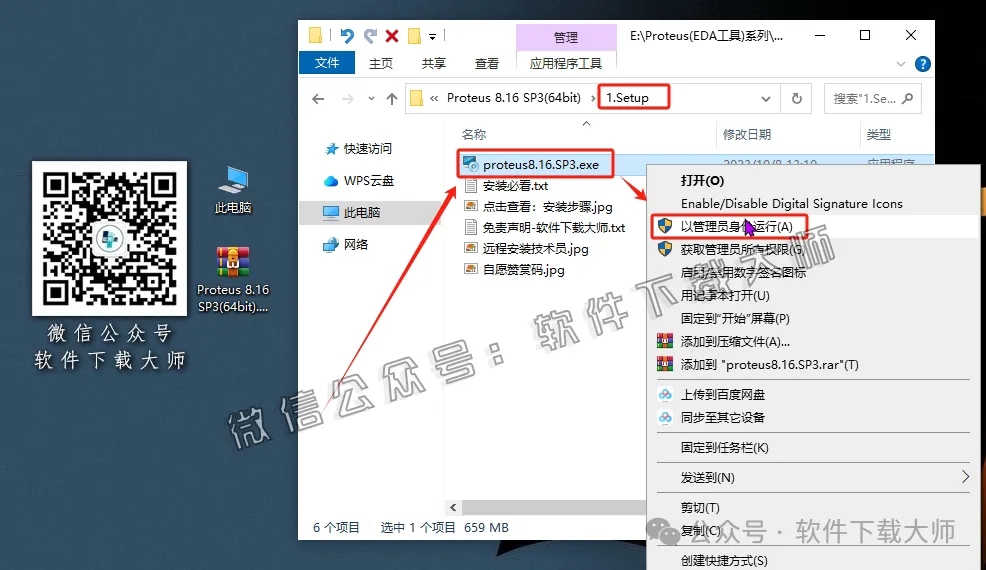Select the proteus8.16.SP3.exe file
Viewport: 986px width, 570px height.
tap(540, 165)
